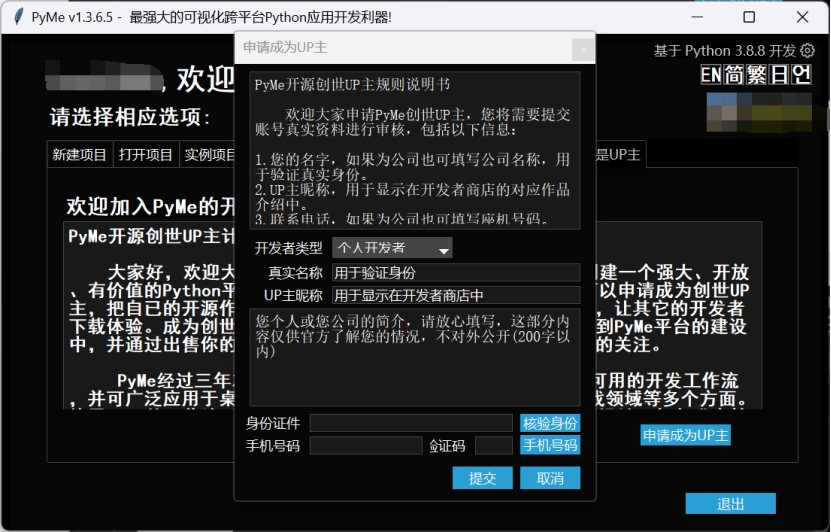The image size is (831, 532).
Task: Click the 手机号码 input field
Action: tap(366, 446)
